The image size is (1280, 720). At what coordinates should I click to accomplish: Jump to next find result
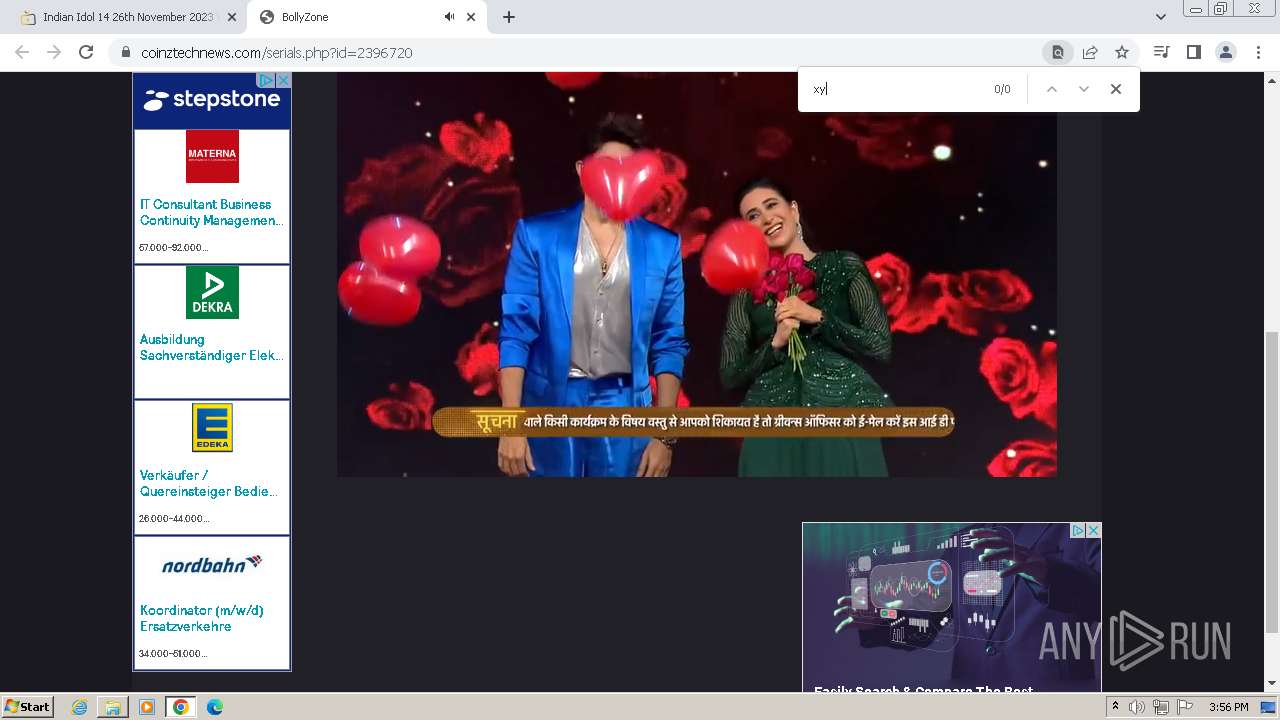click(1083, 89)
